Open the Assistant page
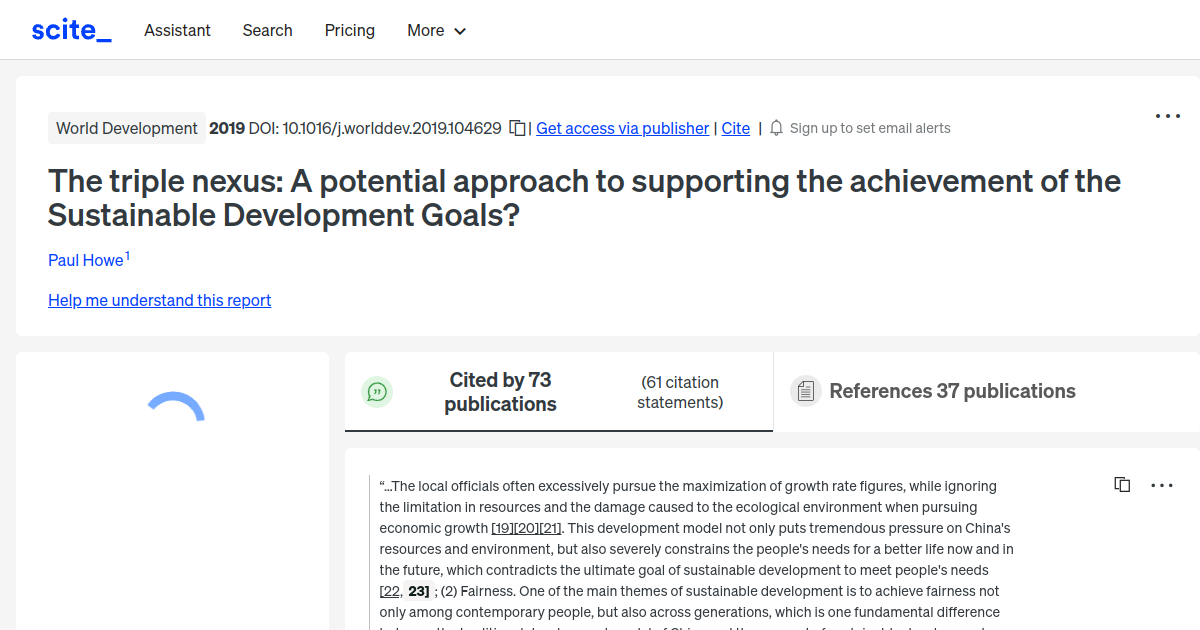Image resolution: width=1200 pixels, height=630 pixels. (177, 30)
